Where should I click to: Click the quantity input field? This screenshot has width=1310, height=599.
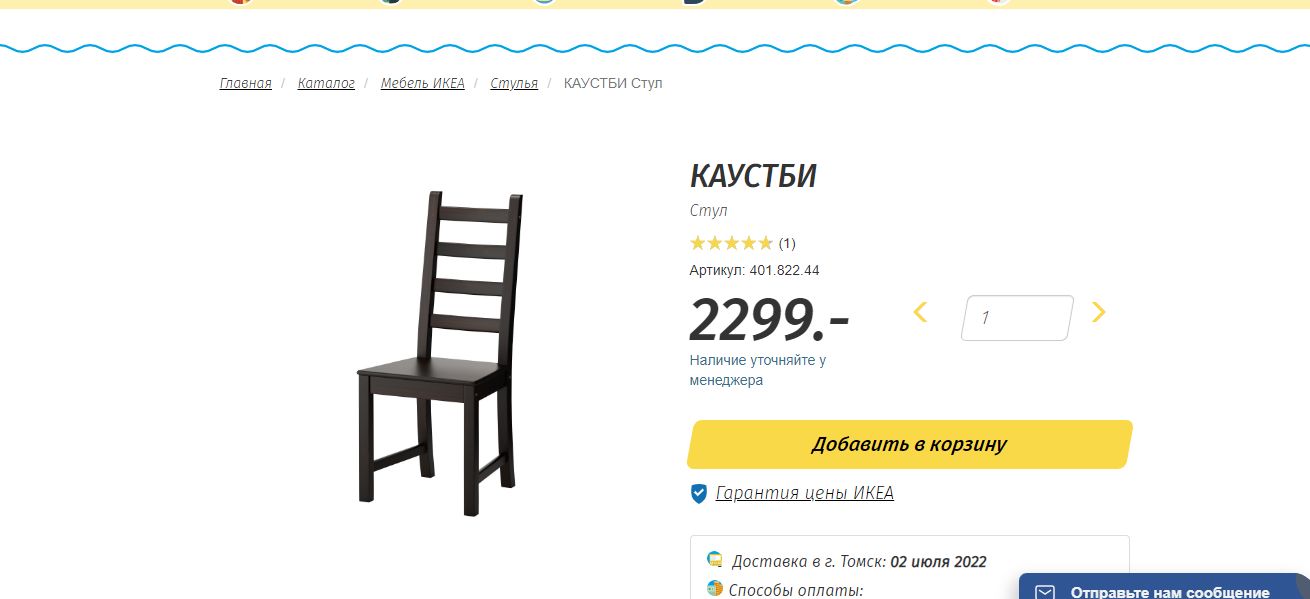[x=1017, y=318]
